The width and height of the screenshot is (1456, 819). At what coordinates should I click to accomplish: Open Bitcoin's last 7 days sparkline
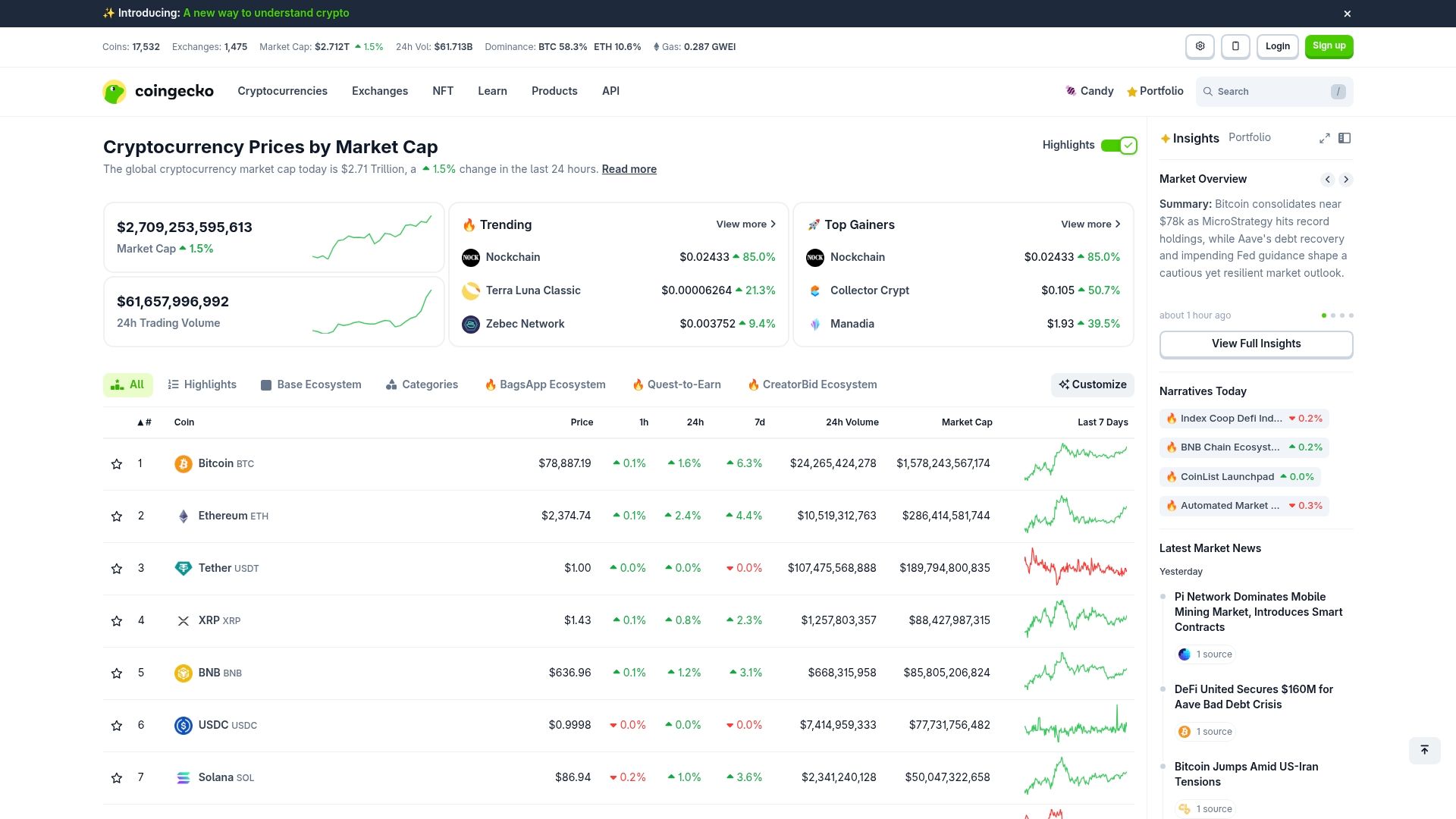1075,463
